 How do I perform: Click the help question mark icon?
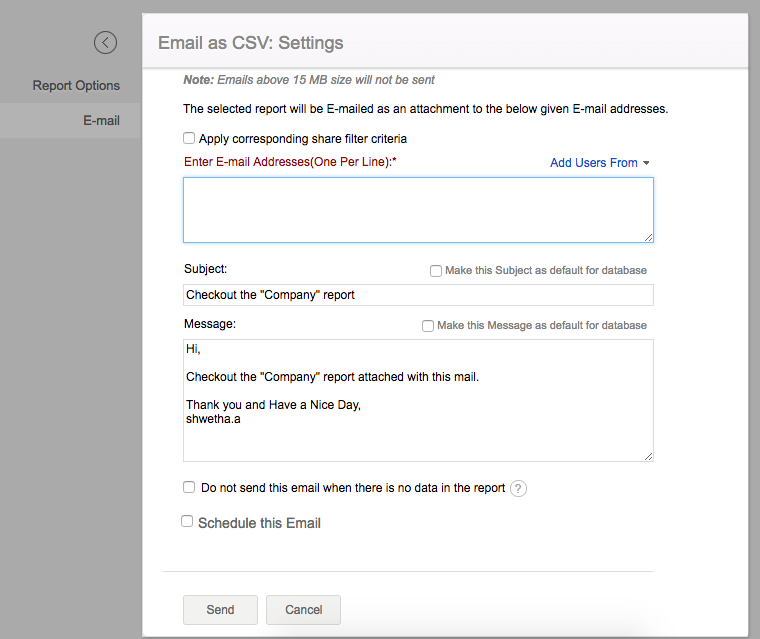(x=518, y=488)
